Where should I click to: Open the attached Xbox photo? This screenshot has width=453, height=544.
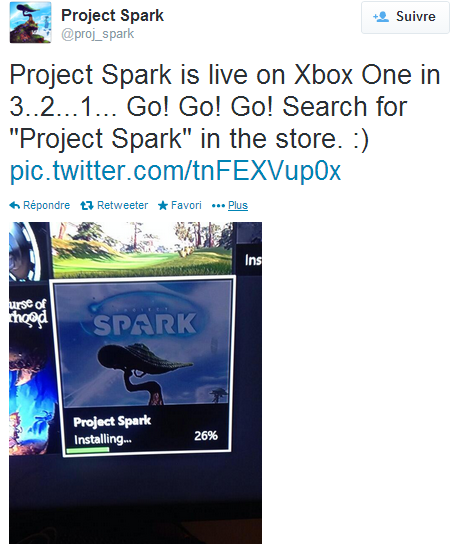(x=135, y=383)
